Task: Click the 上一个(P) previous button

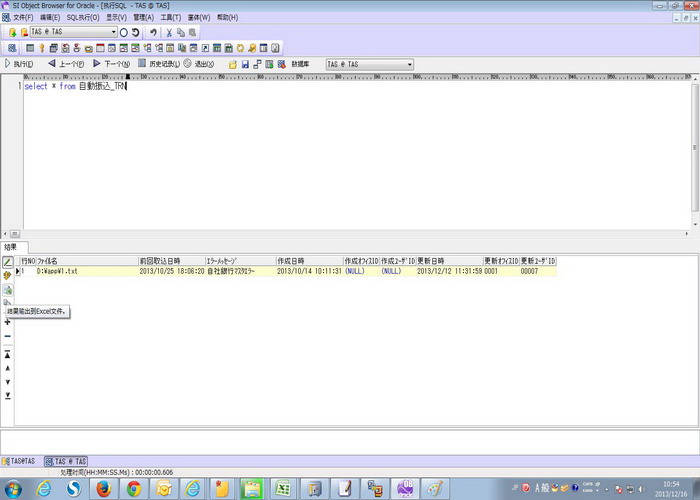Action: tap(66, 64)
